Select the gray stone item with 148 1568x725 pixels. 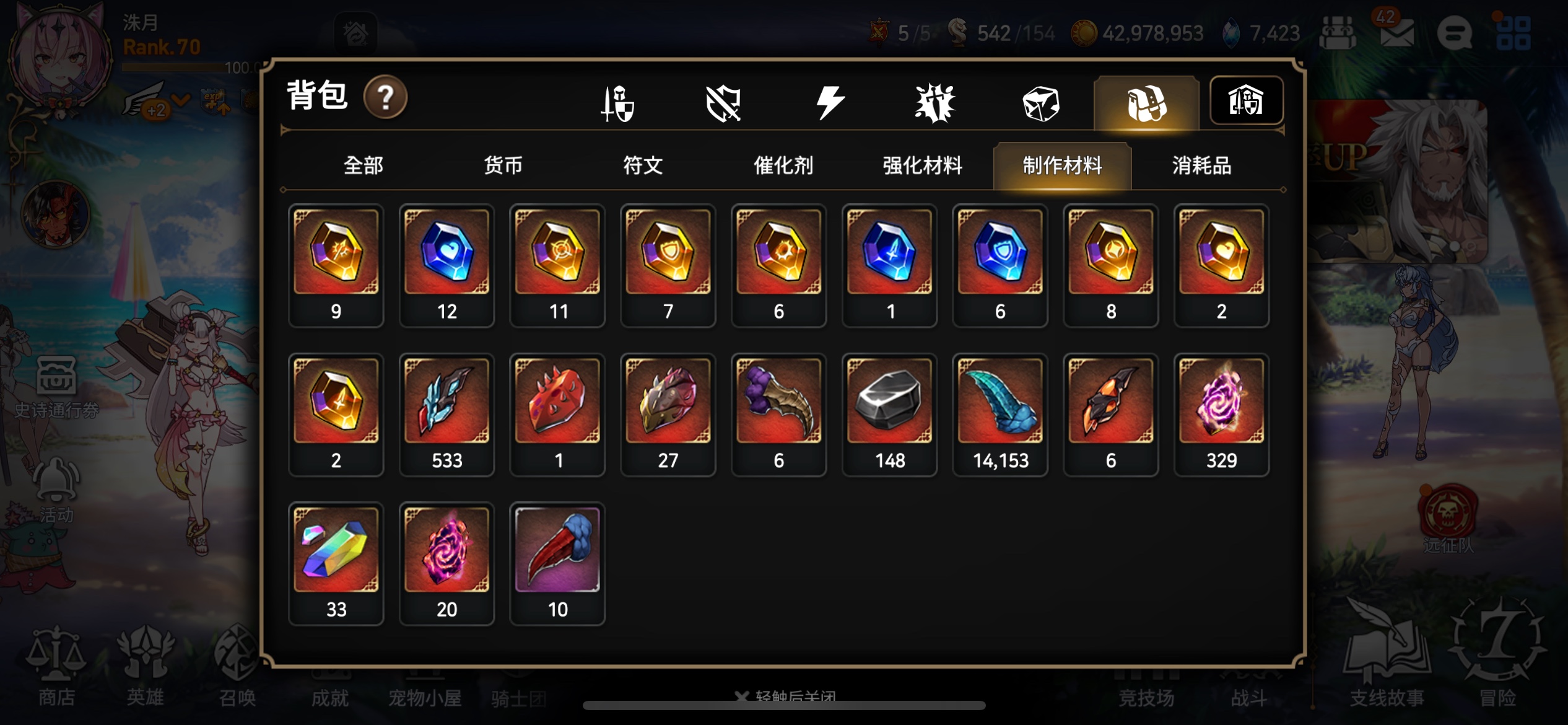[x=889, y=415]
